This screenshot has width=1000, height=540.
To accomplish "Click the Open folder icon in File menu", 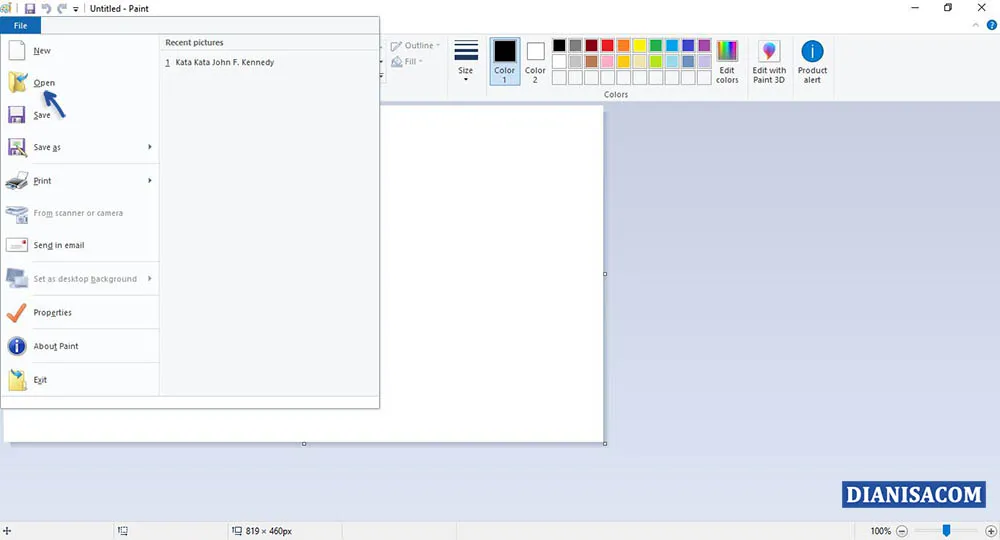I will (x=17, y=83).
